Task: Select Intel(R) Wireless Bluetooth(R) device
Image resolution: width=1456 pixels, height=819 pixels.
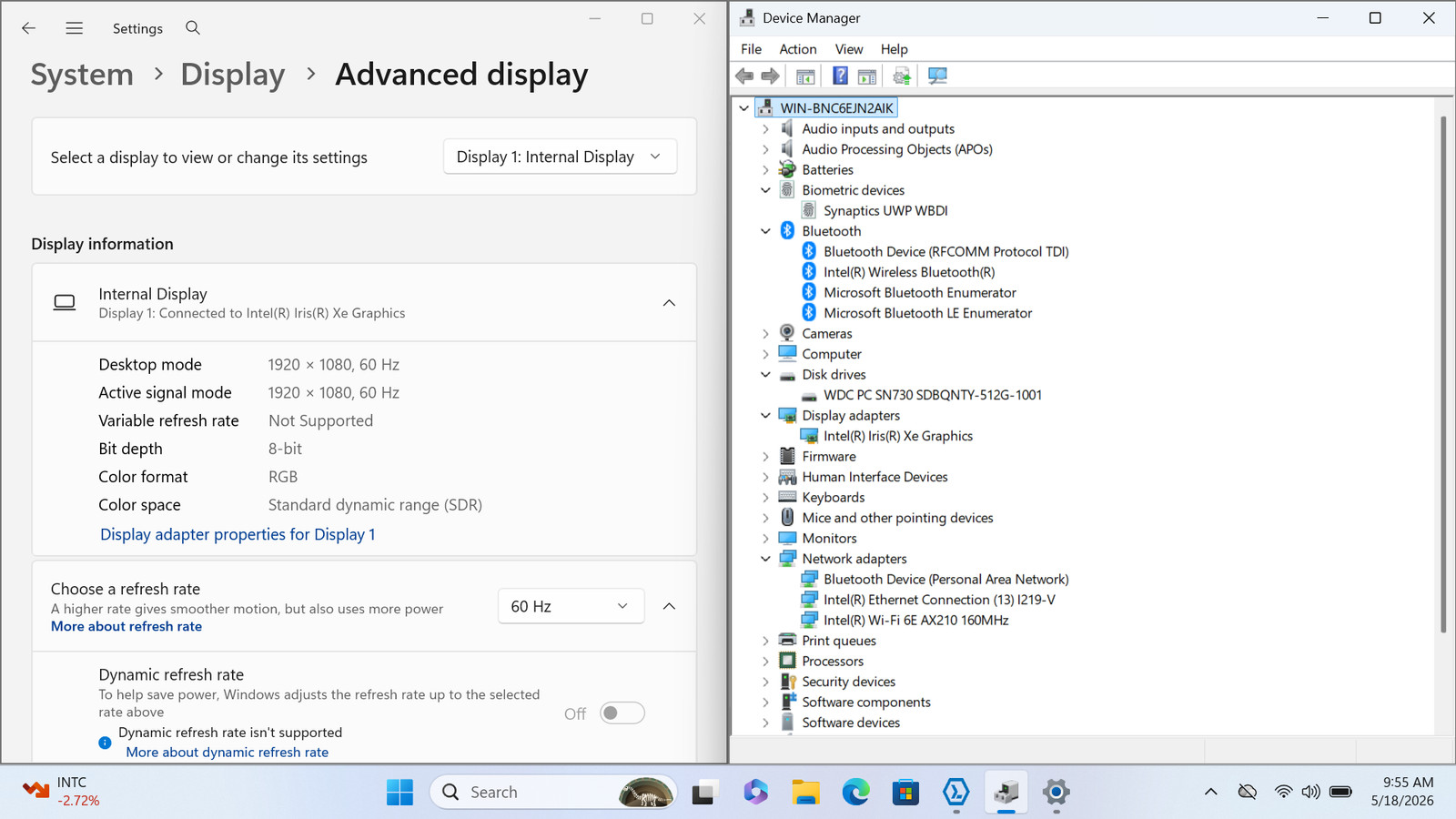Action: point(909,272)
